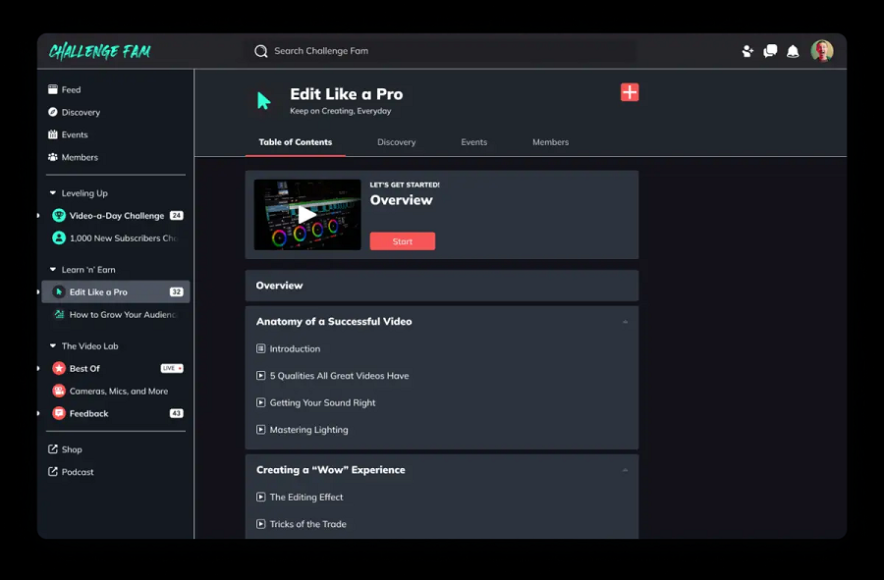Open the chat messages icon

(x=770, y=51)
